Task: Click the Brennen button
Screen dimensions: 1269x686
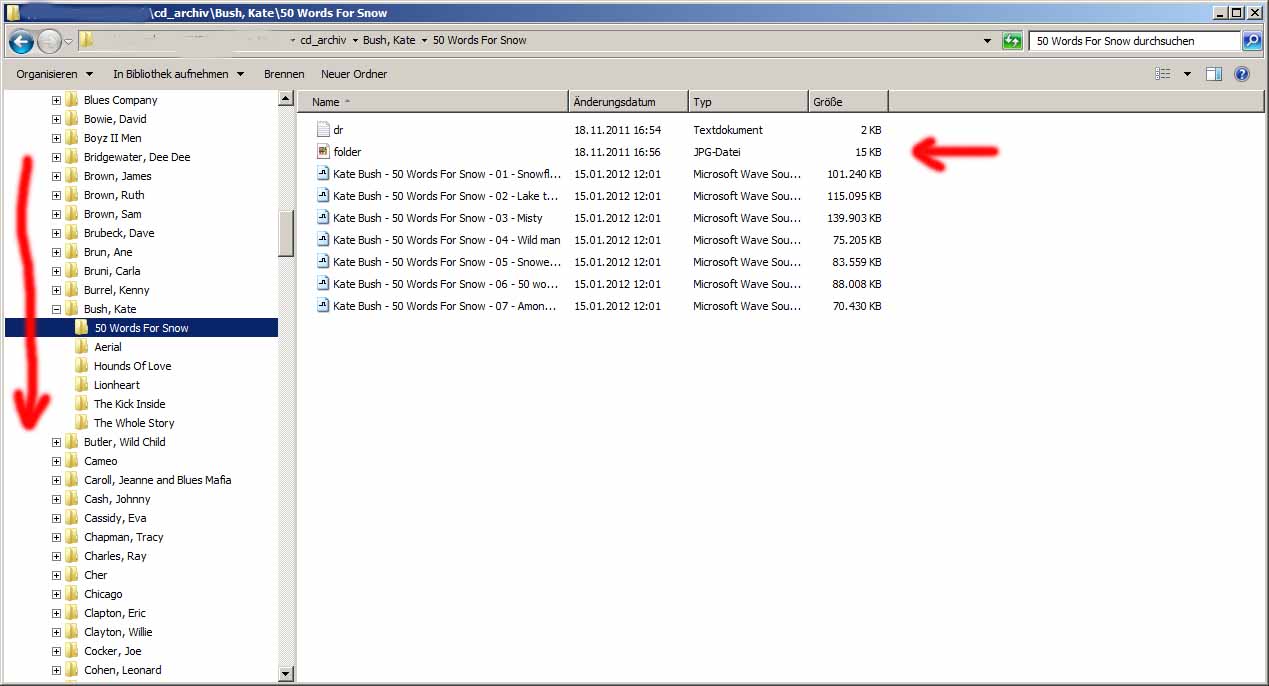Action: point(284,74)
